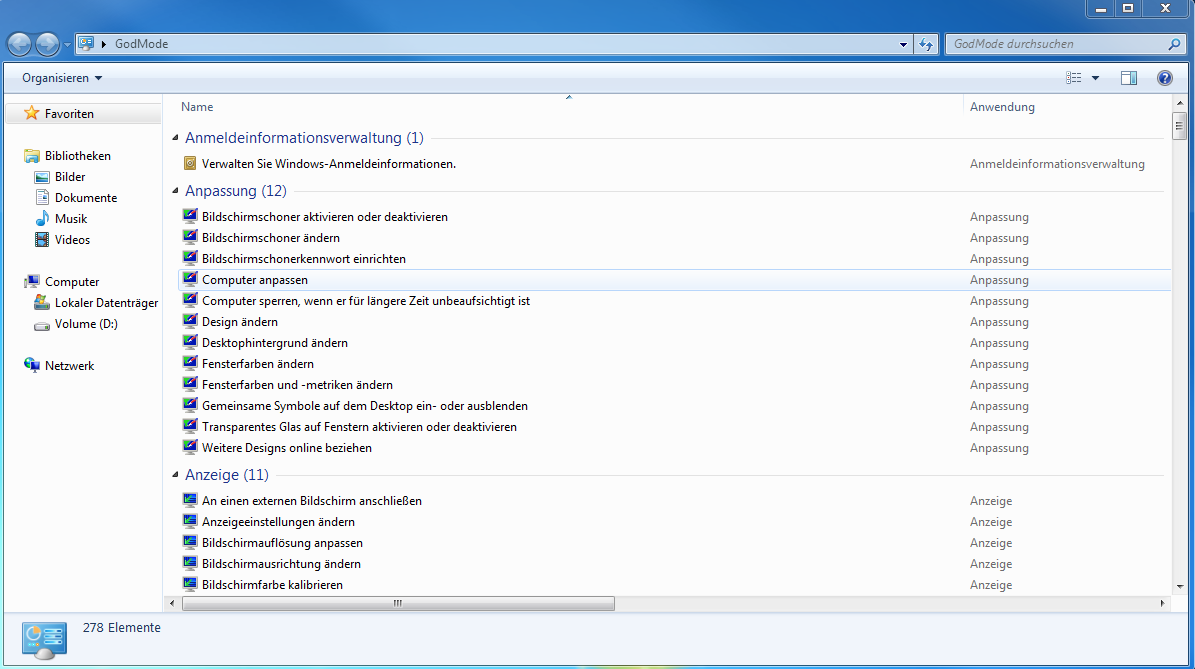Viewport: 1195px width, 669px height.
Task: Select Netzwerk in the navigation pane
Action: [69, 366]
